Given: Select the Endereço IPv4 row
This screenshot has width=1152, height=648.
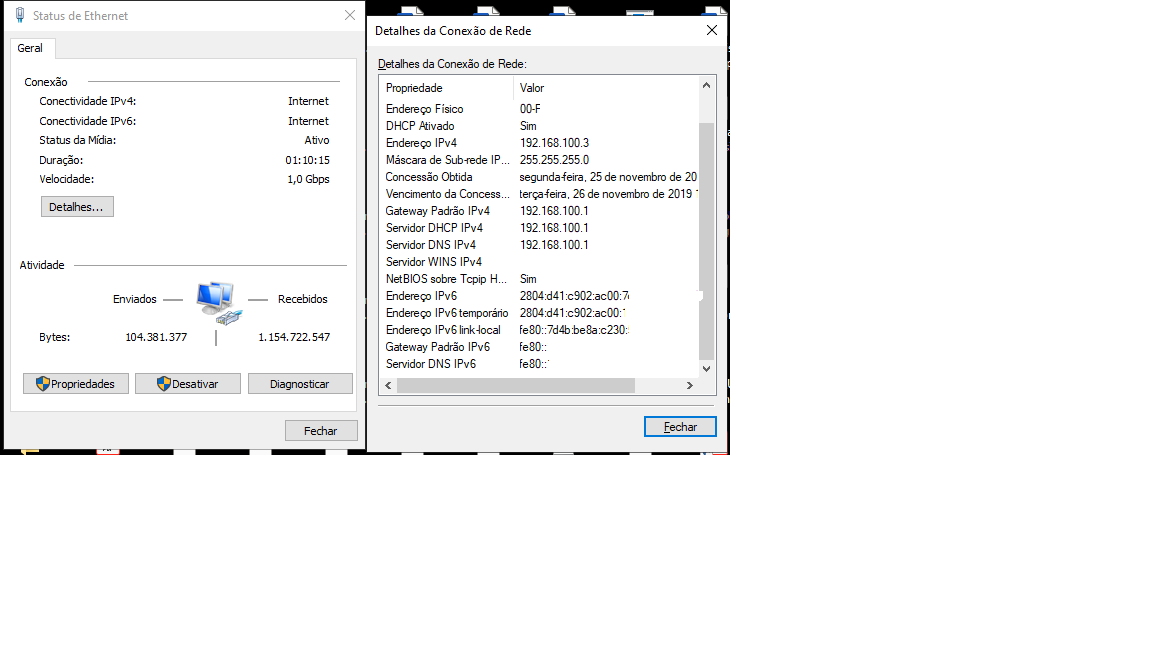Looking at the screenshot, I should pos(539,143).
